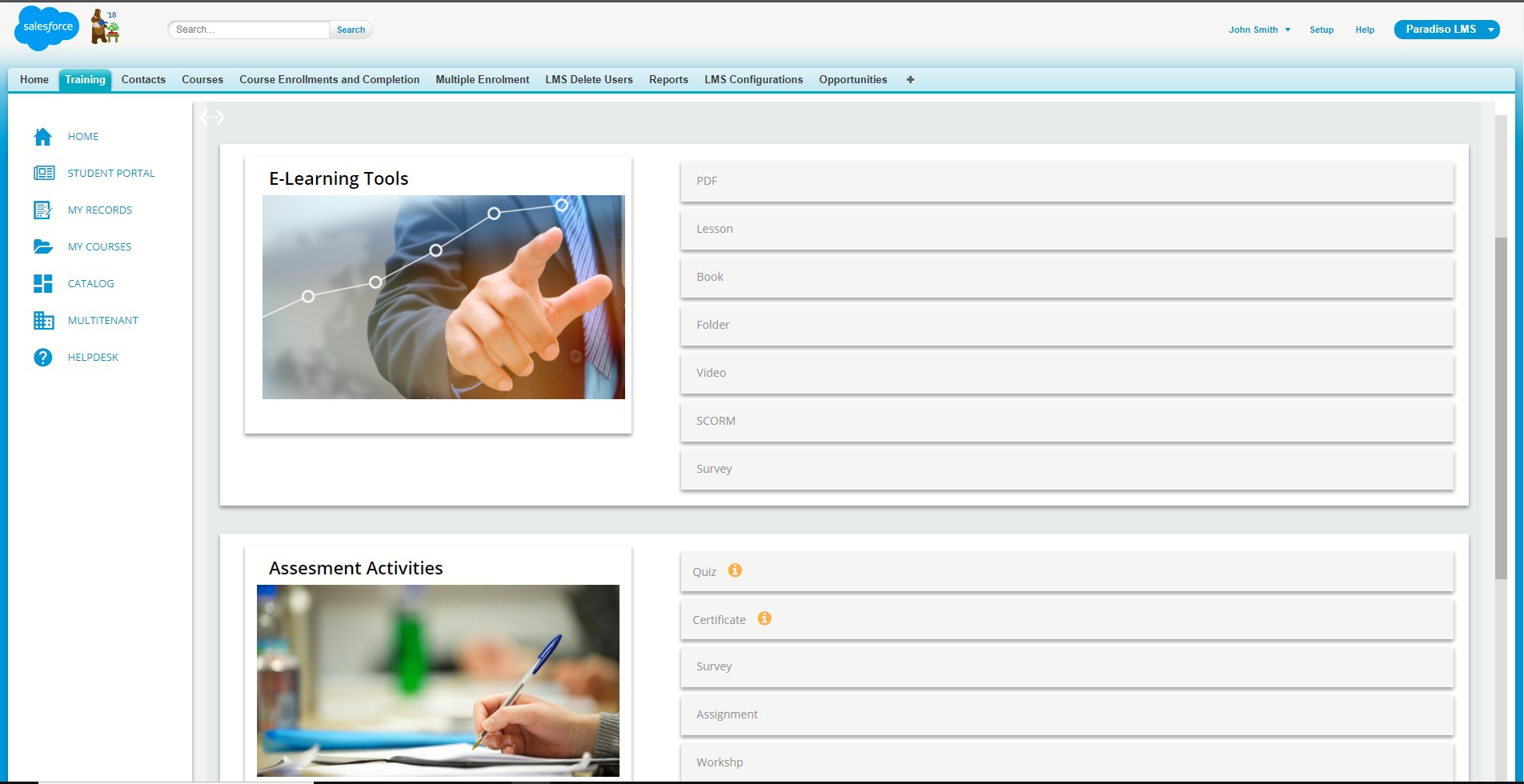The width and height of the screenshot is (1524, 784).
Task: Open the Paradiso LMS app dropdown
Action: pyautogui.click(x=1446, y=30)
